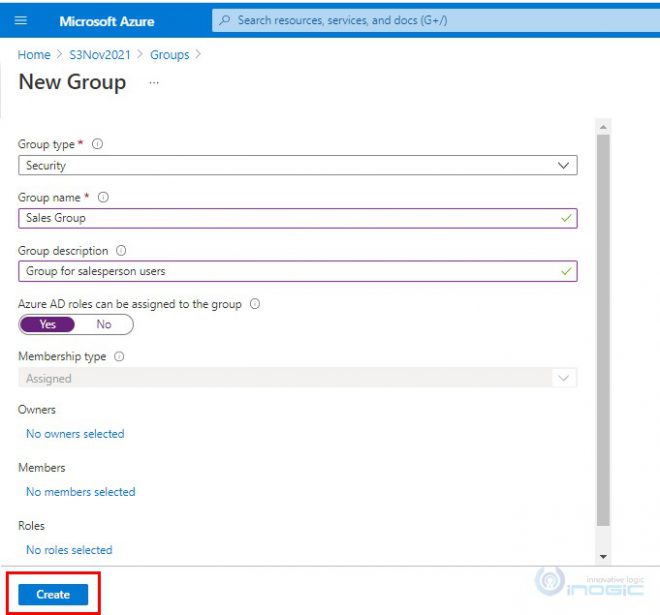Click the search magnifier icon

[x=225, y=21]
